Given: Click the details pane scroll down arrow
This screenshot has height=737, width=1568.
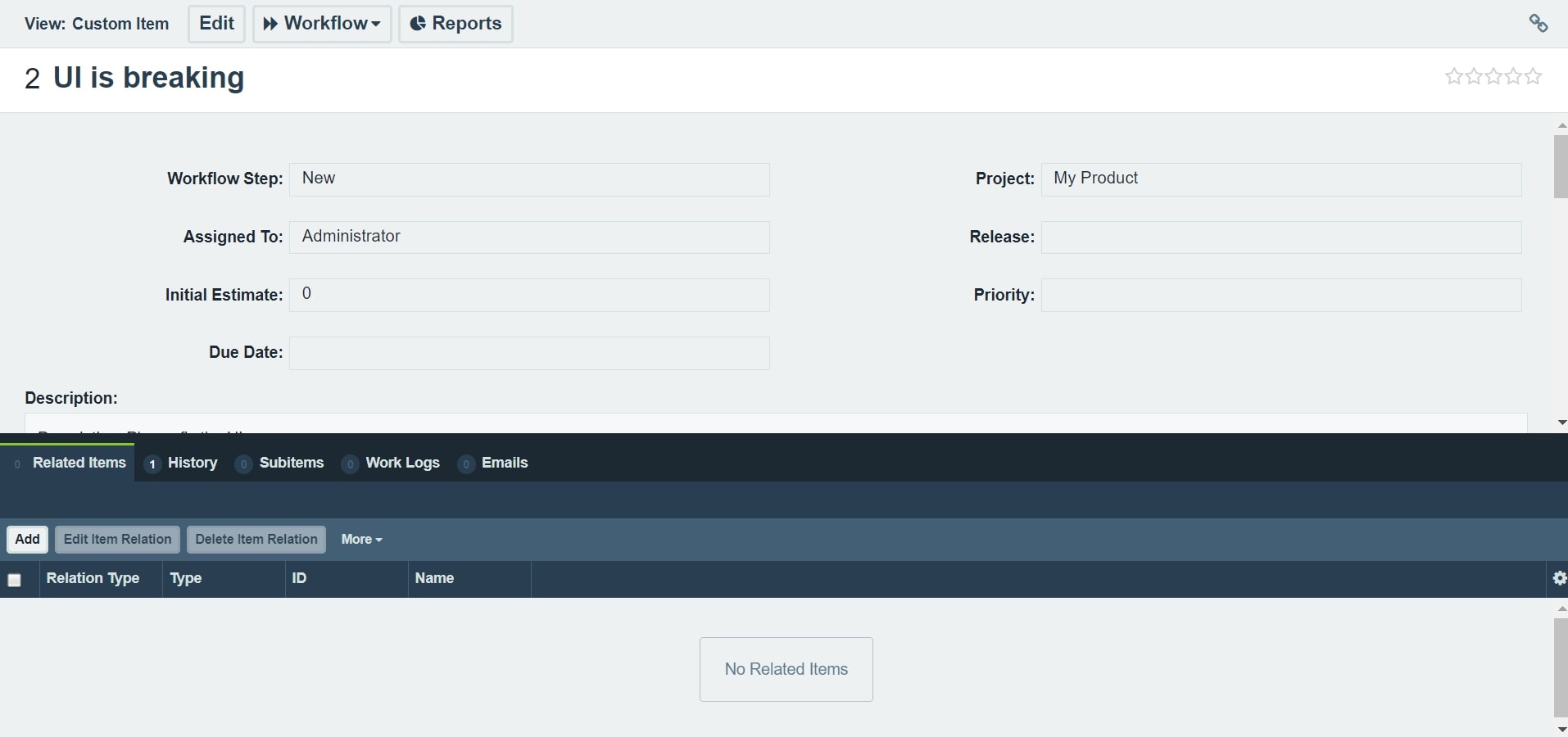Looking at the screenshot, I should tap(1561, 423).
